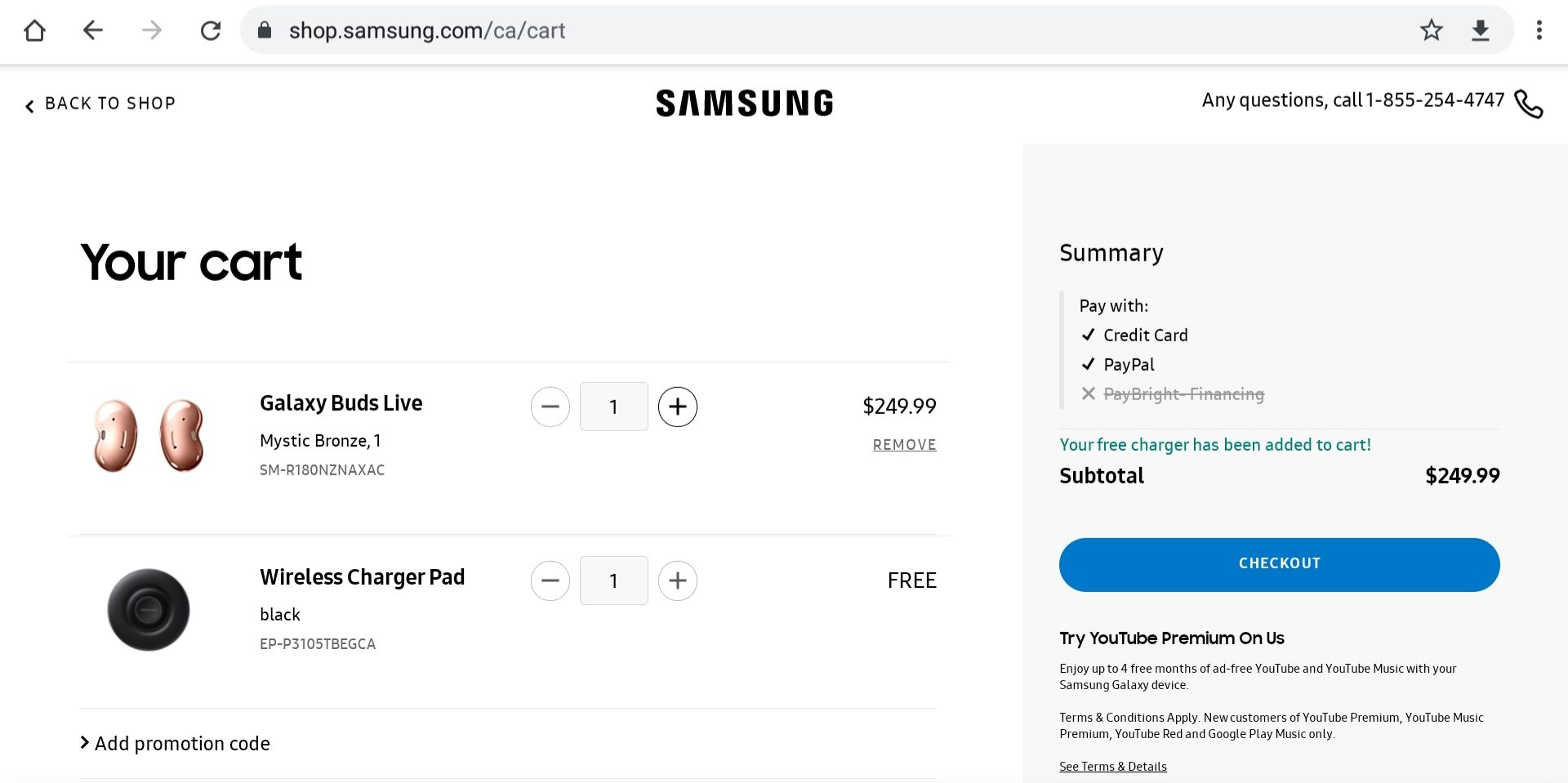The width and height of the screenshot is (1568, 783).
Task: Click the address bar URL
Action: point(427,31)
